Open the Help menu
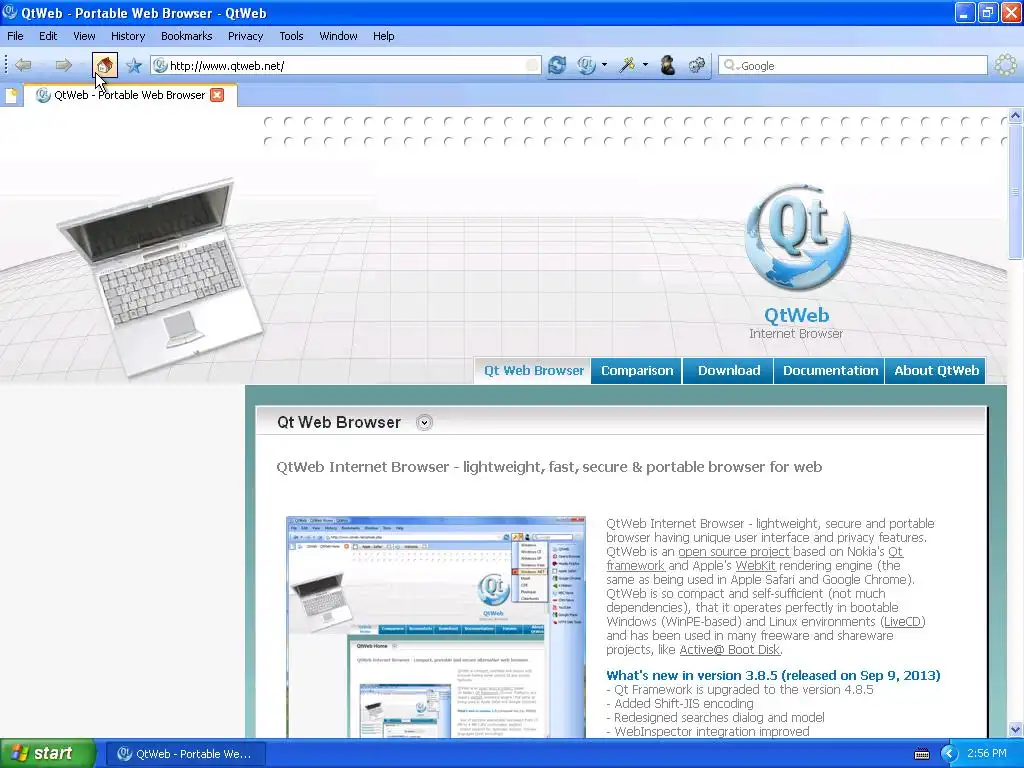 (x=383, y=36)
